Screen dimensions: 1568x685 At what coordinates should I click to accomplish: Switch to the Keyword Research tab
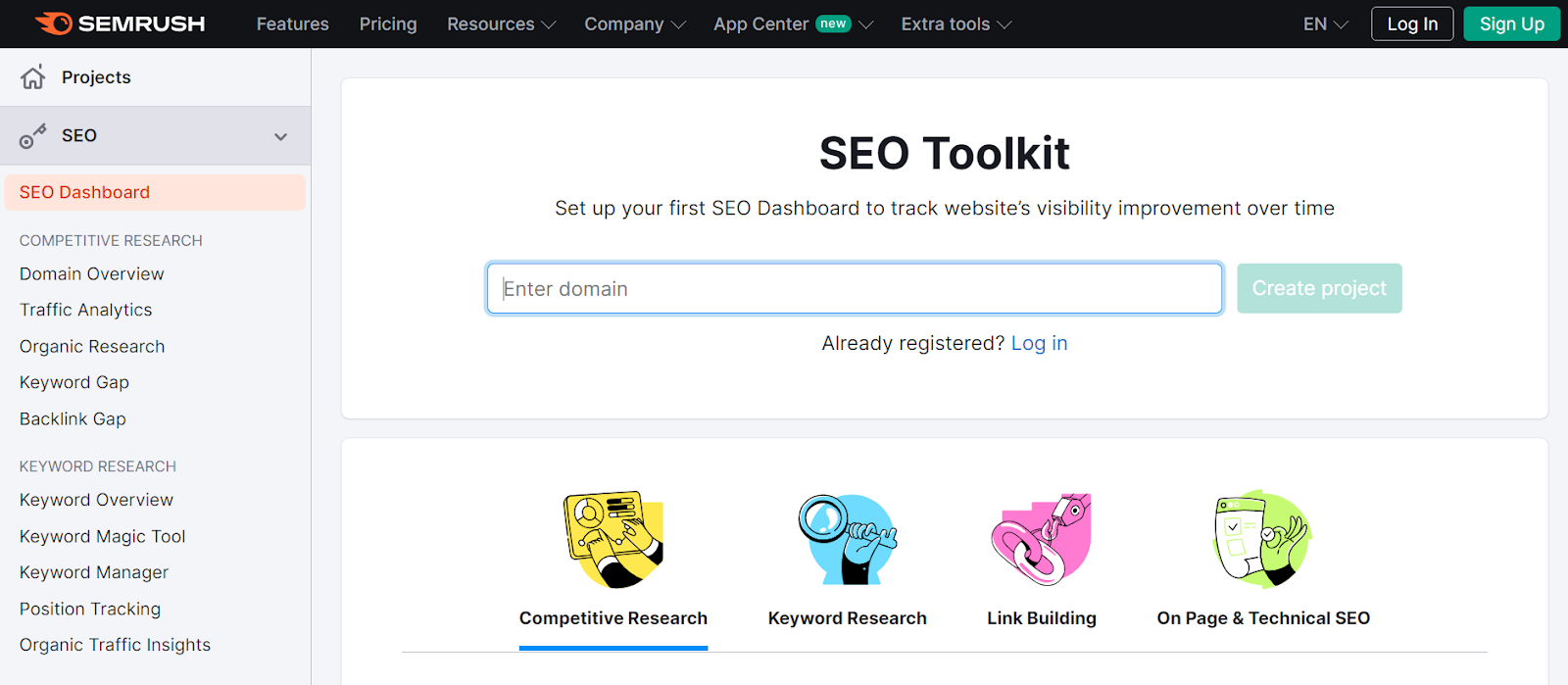click(848, 618)
